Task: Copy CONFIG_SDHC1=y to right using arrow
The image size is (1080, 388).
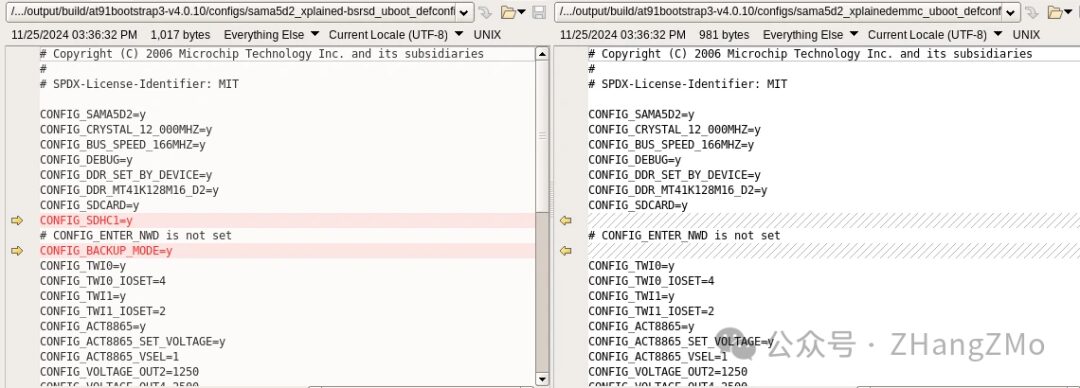Action: [17, 221]
